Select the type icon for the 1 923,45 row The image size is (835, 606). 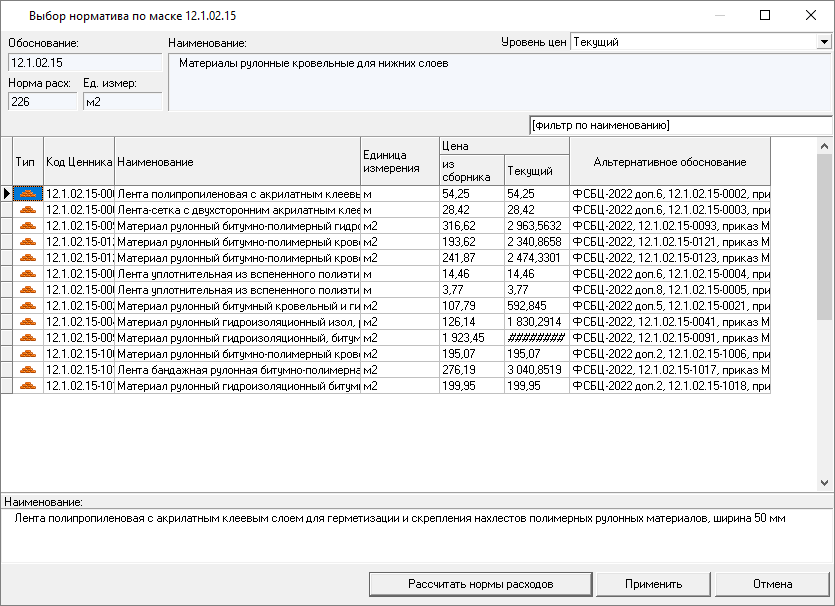coord(29,338)
